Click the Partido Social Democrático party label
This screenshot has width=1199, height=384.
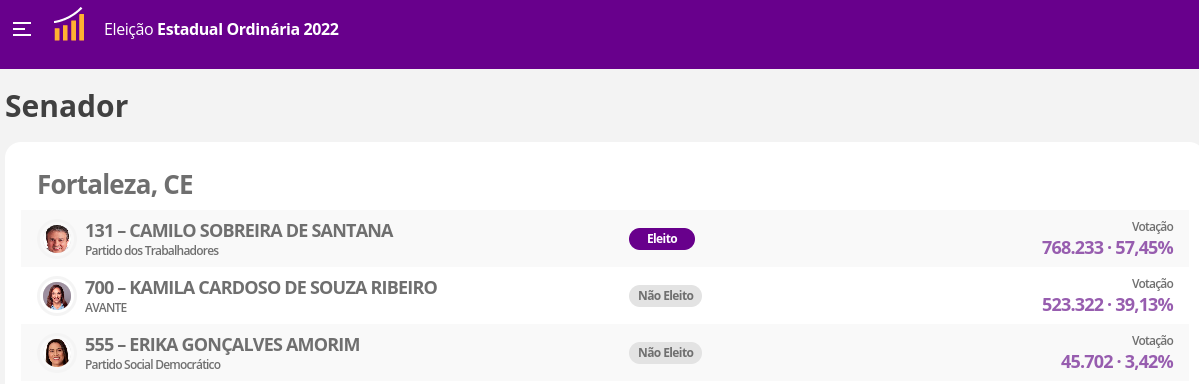pyautogui.click(x=153, y=365)
